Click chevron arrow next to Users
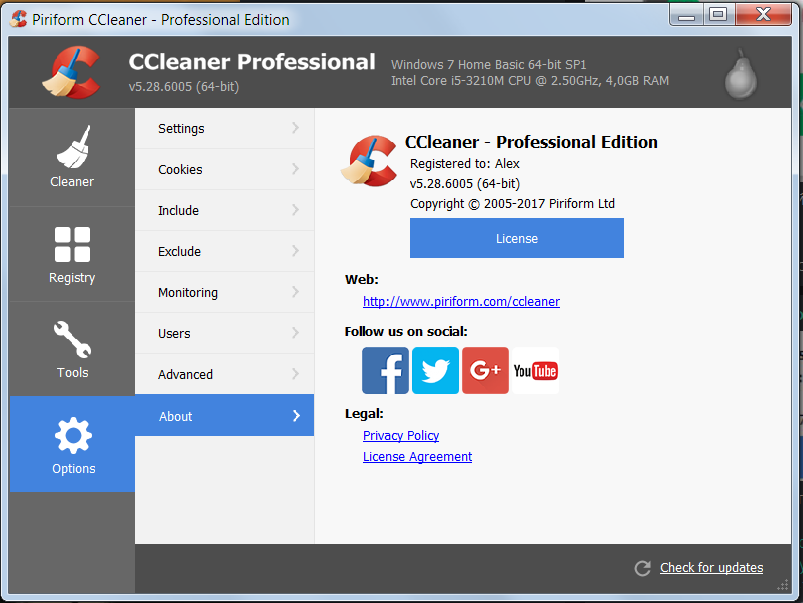The image size is (803, 603). pyautogui.click(x=295, y=333)
